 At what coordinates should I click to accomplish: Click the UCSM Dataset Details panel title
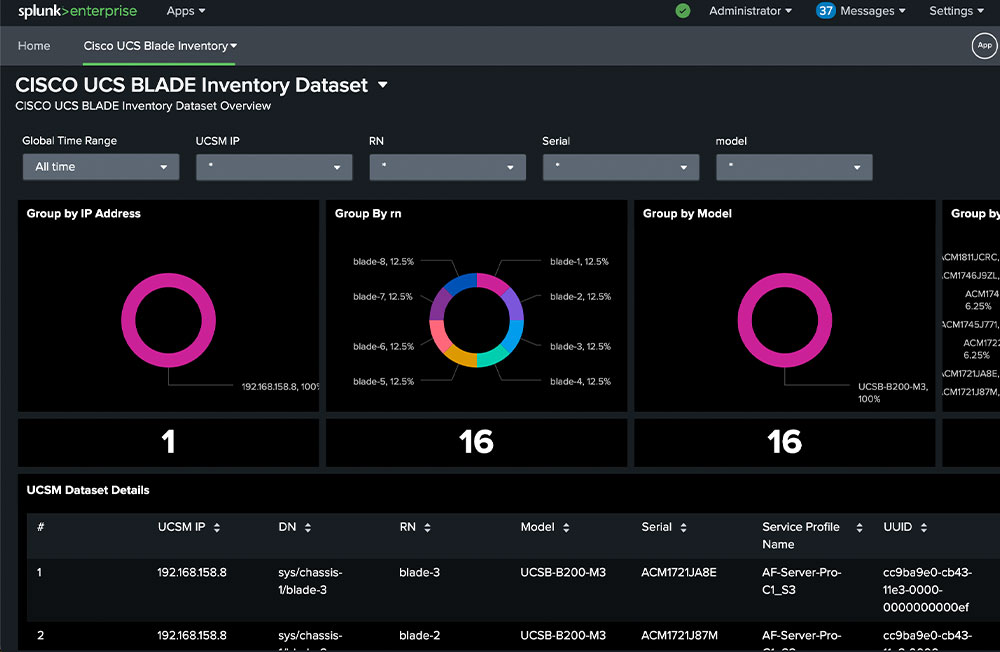pos(88,490)
